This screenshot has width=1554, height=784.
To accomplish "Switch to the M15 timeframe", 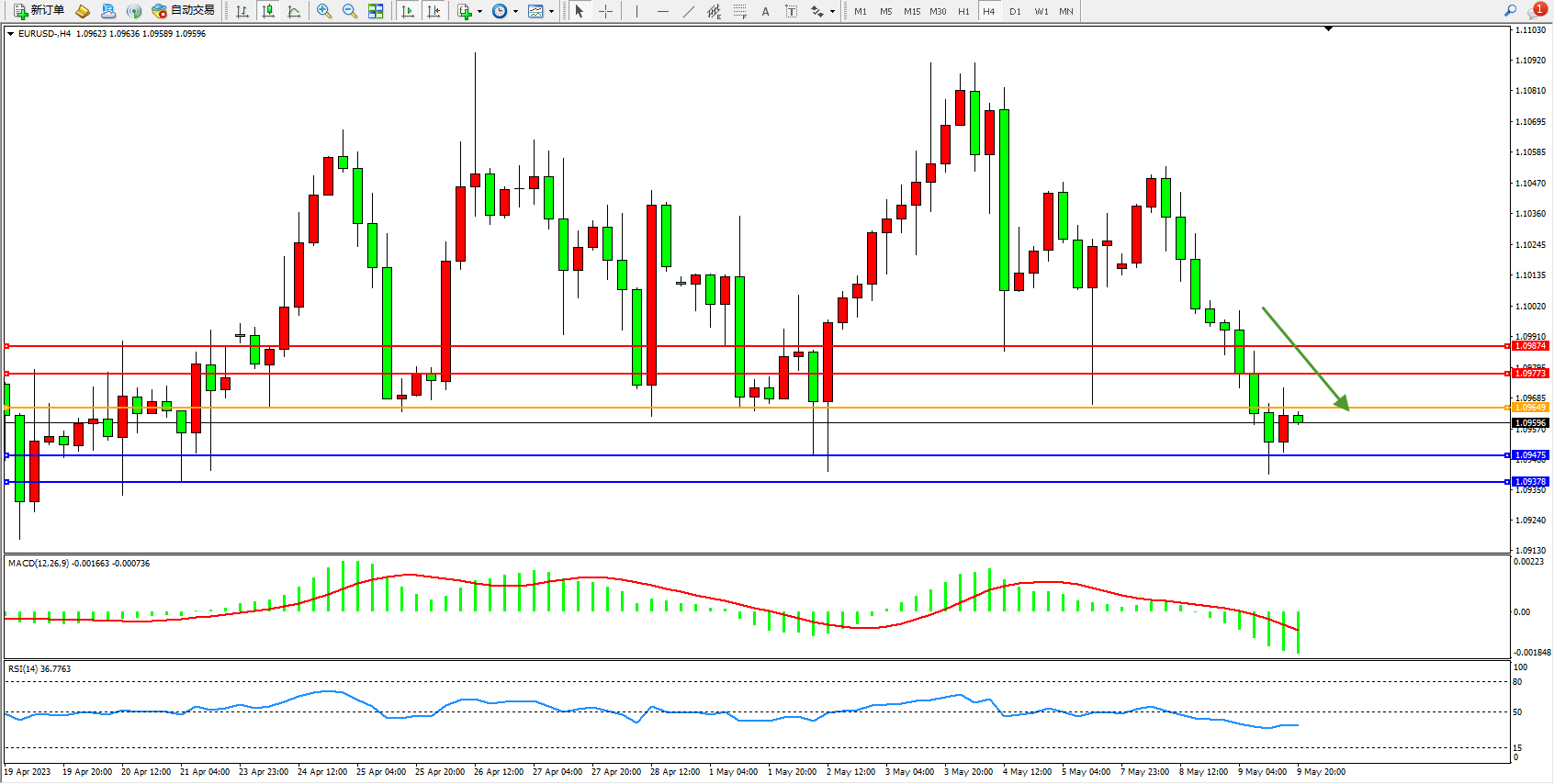I will point(911,11).
